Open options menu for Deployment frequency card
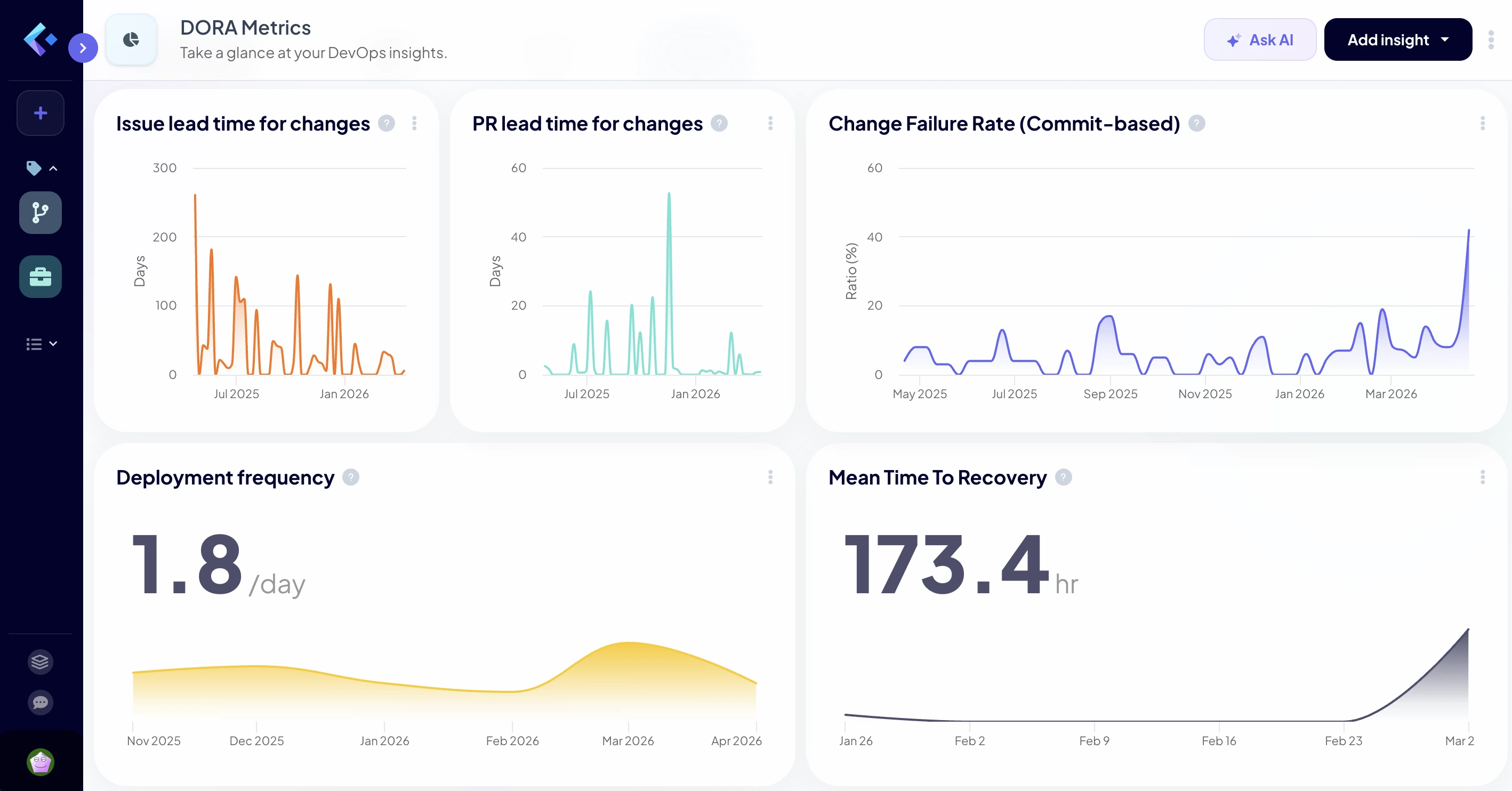 click(x=771, y=477)
